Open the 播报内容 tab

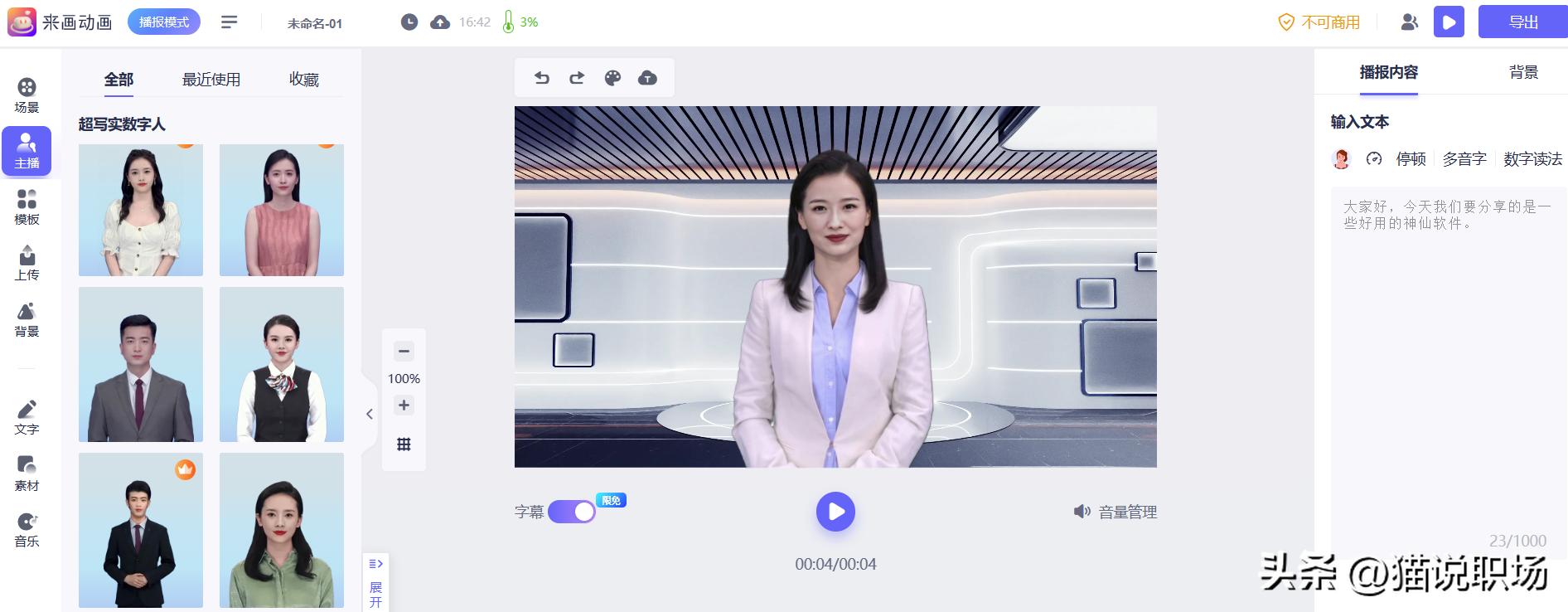click(1389, 72)
